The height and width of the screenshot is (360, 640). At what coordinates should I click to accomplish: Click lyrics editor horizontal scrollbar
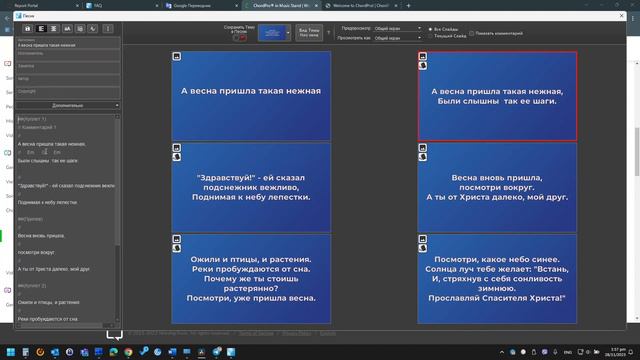(61, 325)
